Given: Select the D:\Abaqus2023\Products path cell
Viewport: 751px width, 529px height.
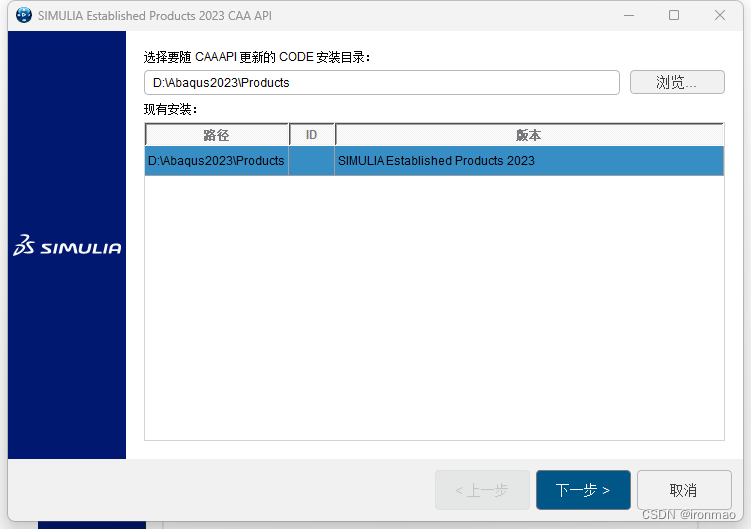Looking at the screenshot, I should coord(216,161).
